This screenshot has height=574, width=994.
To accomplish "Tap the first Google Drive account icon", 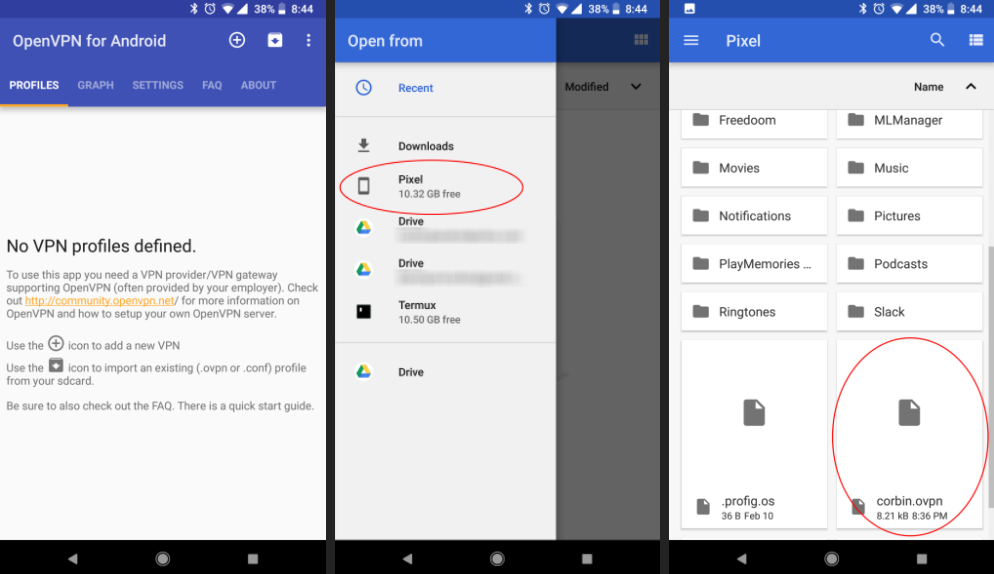I will tap(363, 228).
